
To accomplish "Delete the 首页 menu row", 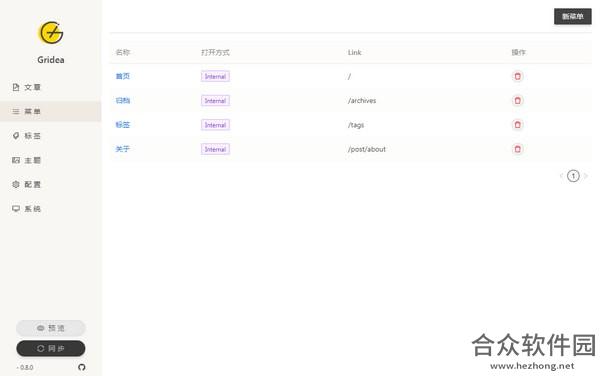I will point(517,76).
